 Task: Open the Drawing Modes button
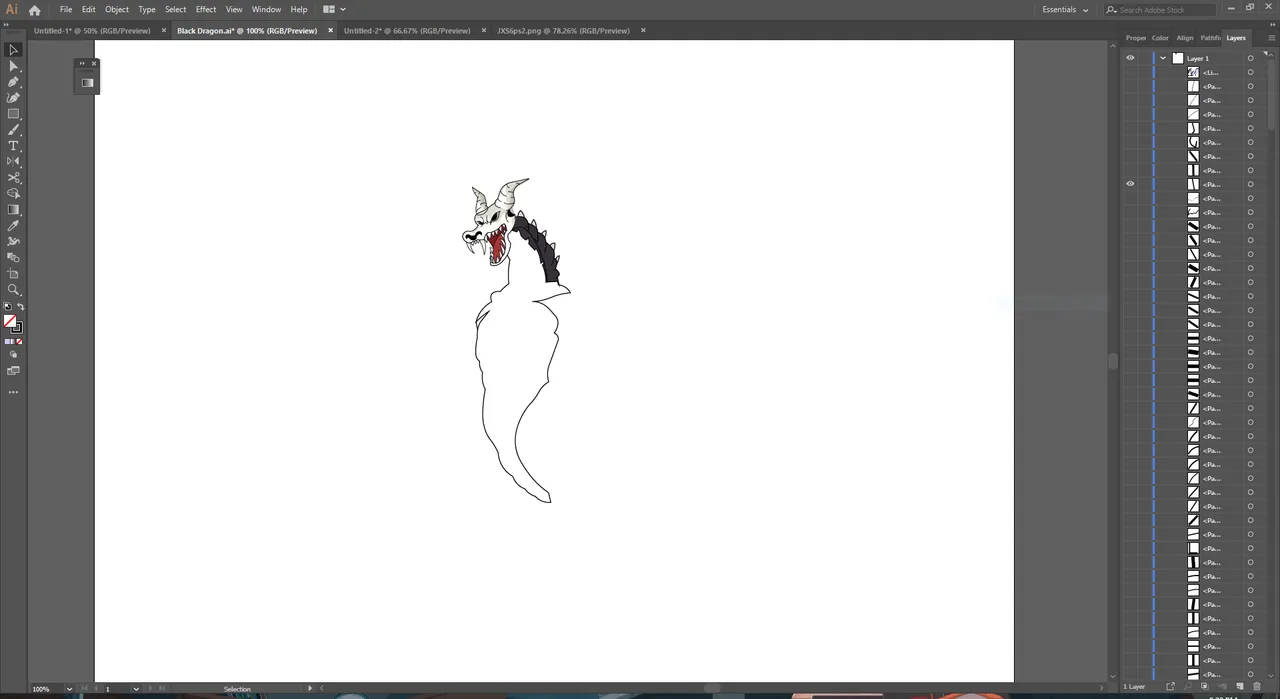pos(13,355)
